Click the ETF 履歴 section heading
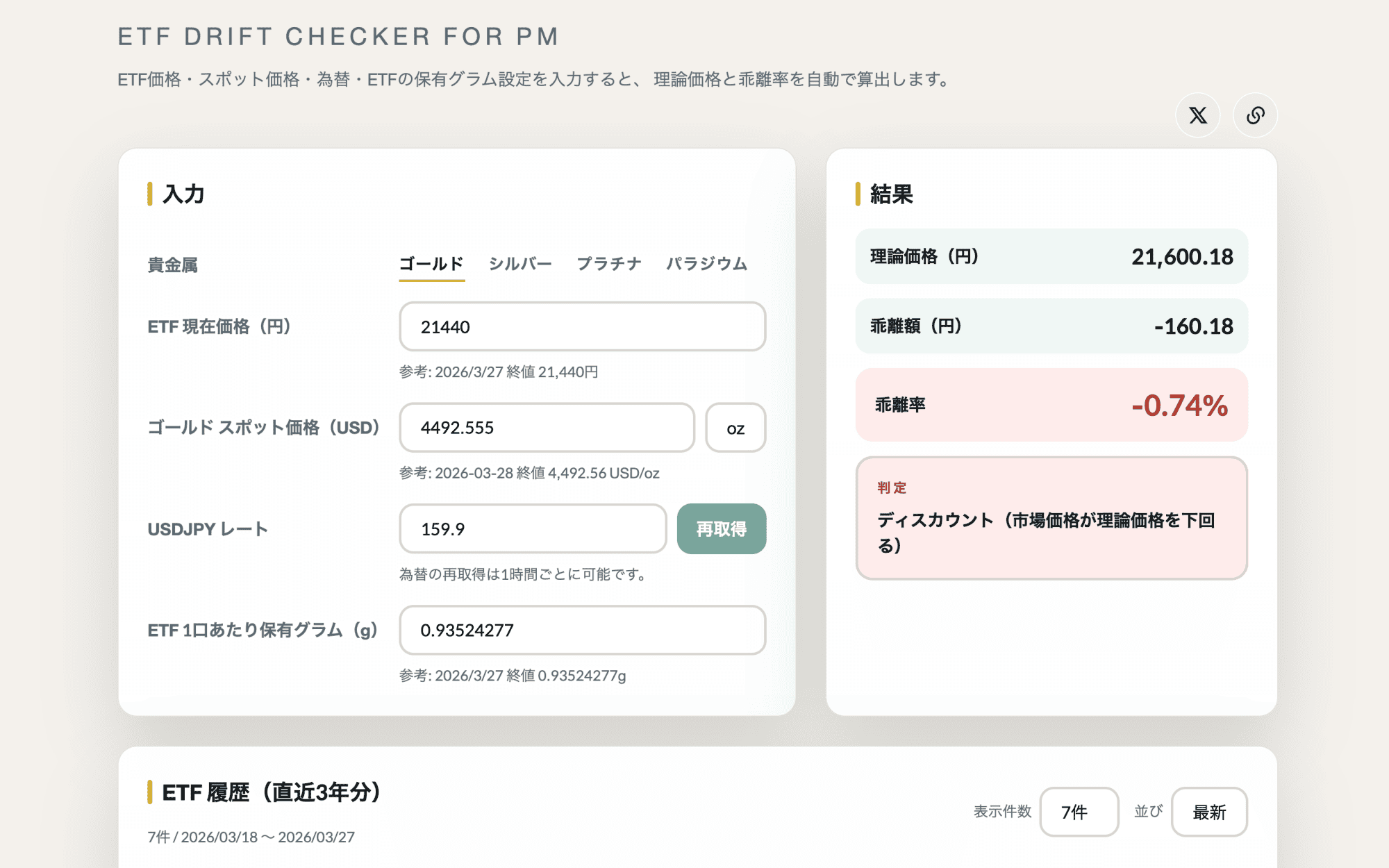The width and height of the screenshot is (1389, 868). click(272, 792)
